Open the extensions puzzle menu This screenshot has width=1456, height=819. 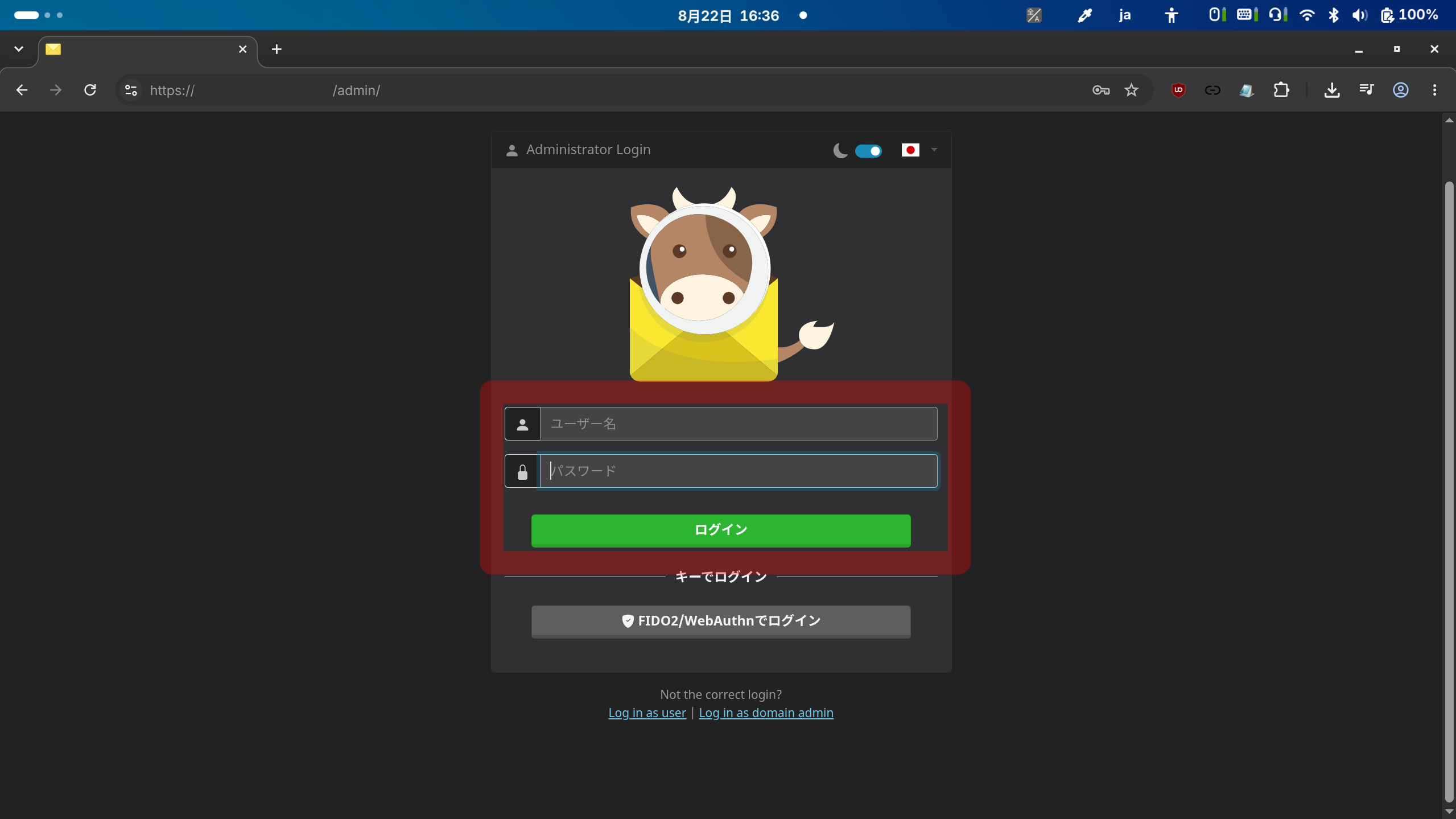coord(1281,90)
